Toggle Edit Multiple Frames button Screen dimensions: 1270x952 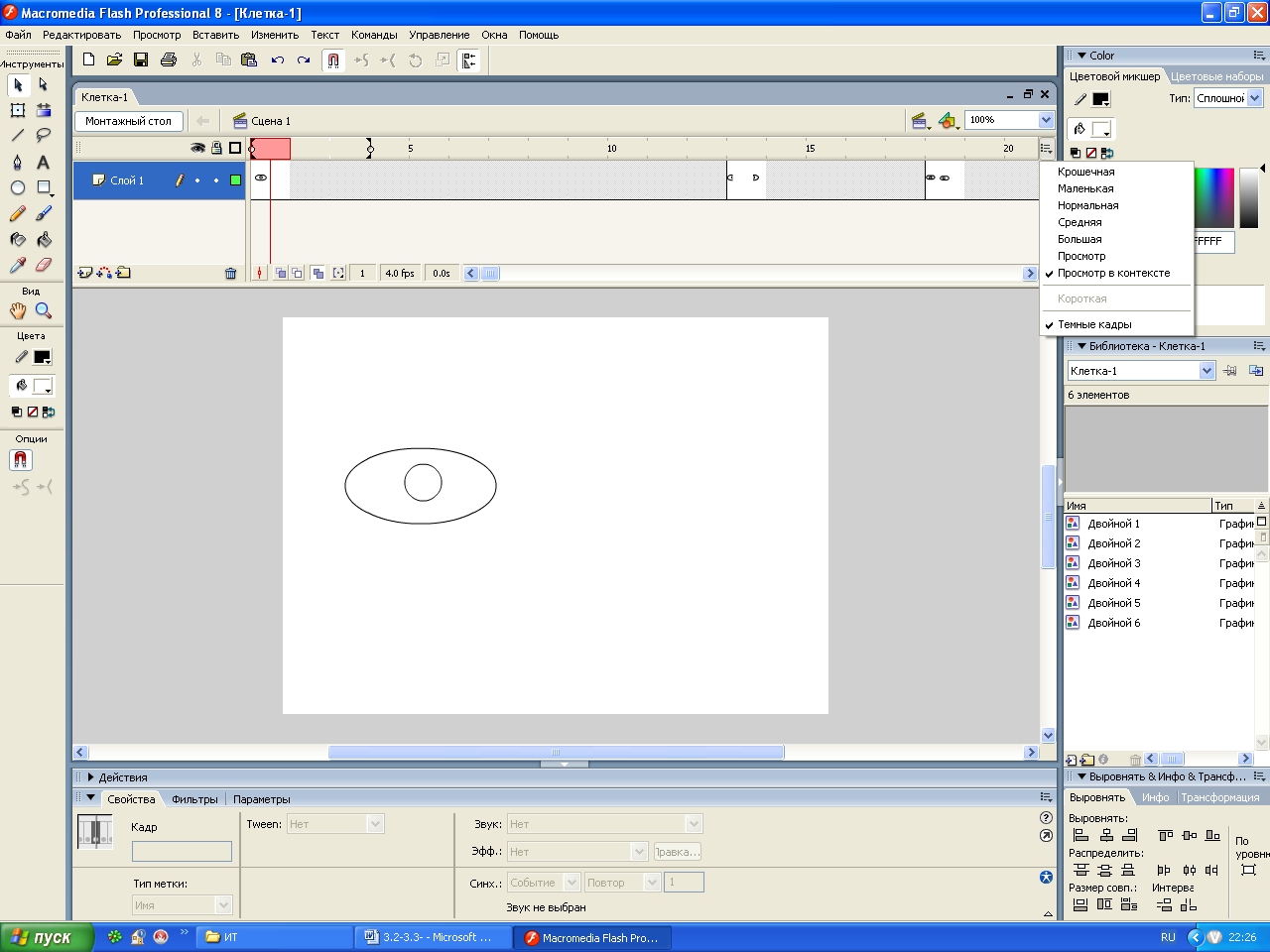coord(317,273)
